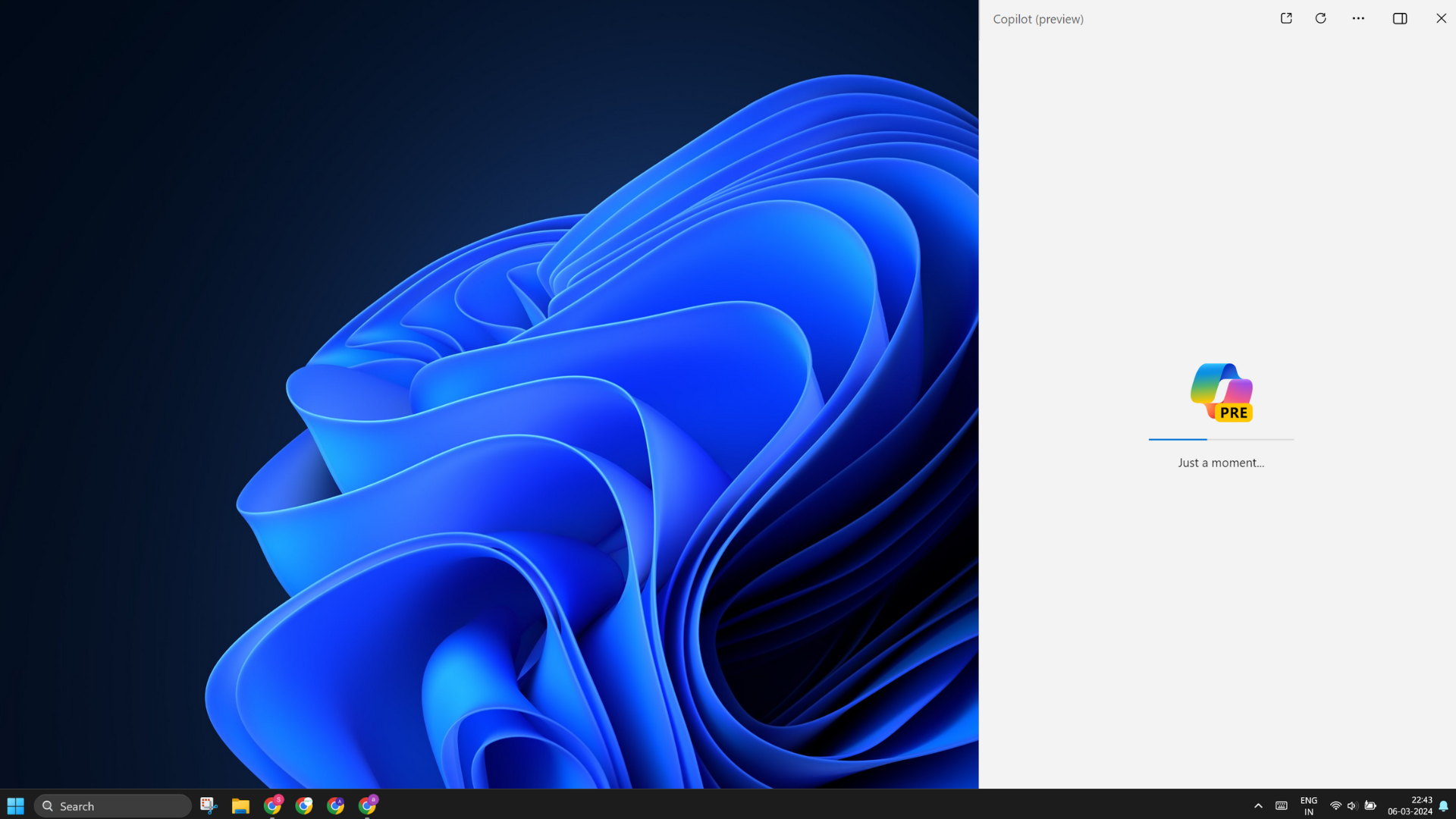Viewport: 1456px width, 819px height.
Task: Click the File Explorer taskbar icon
Action: [x=240, y=805]
